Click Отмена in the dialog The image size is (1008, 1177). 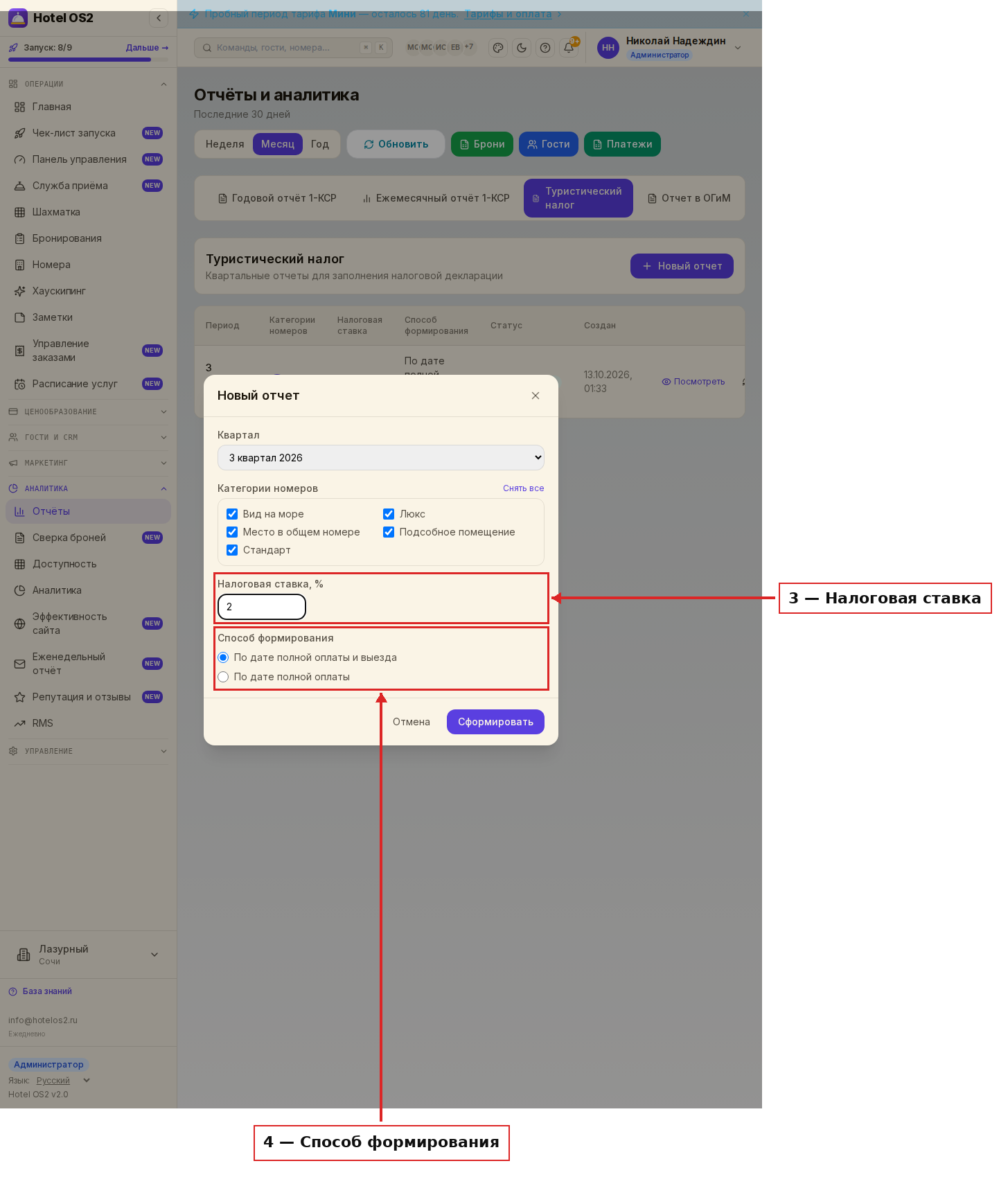[412, 722]
